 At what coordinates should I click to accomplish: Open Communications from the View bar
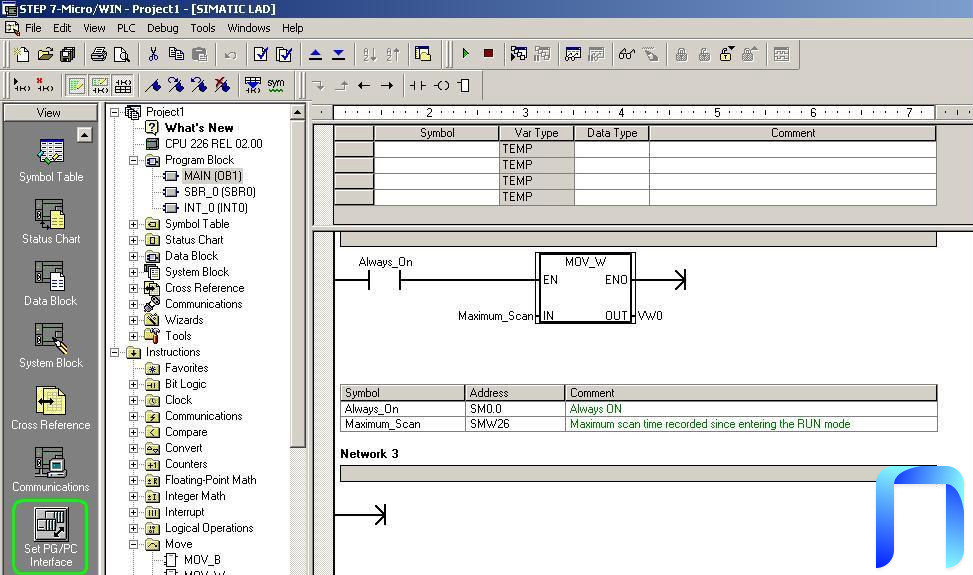click(x=51, y=470)
